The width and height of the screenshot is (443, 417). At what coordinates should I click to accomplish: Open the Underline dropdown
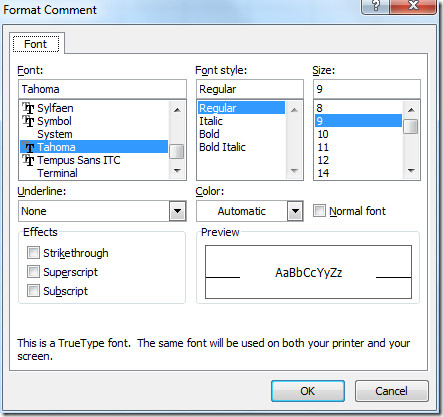[178, 211]
